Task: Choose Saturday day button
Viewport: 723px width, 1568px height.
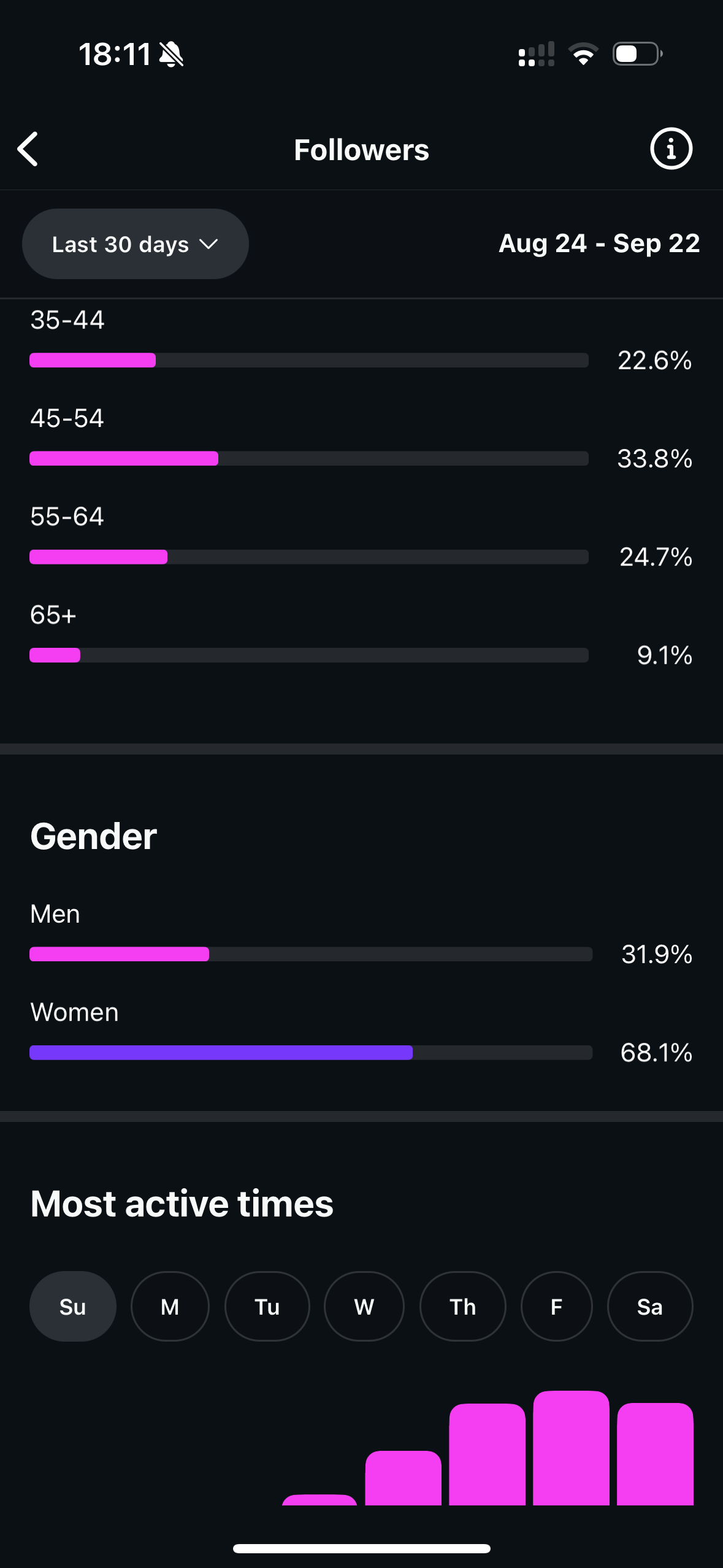Action: click(649, 1306)
